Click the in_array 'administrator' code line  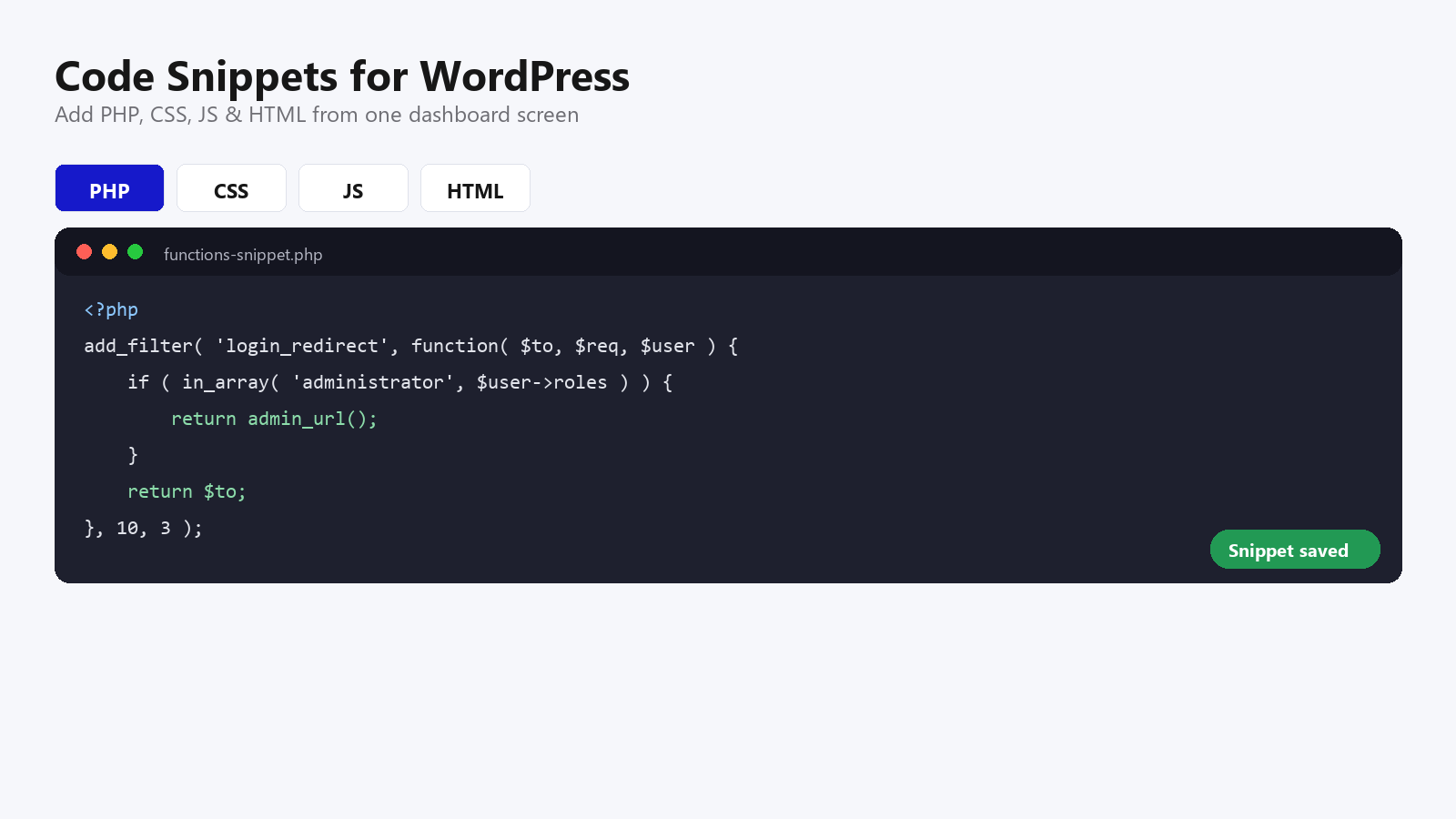[x=400, y=382]
